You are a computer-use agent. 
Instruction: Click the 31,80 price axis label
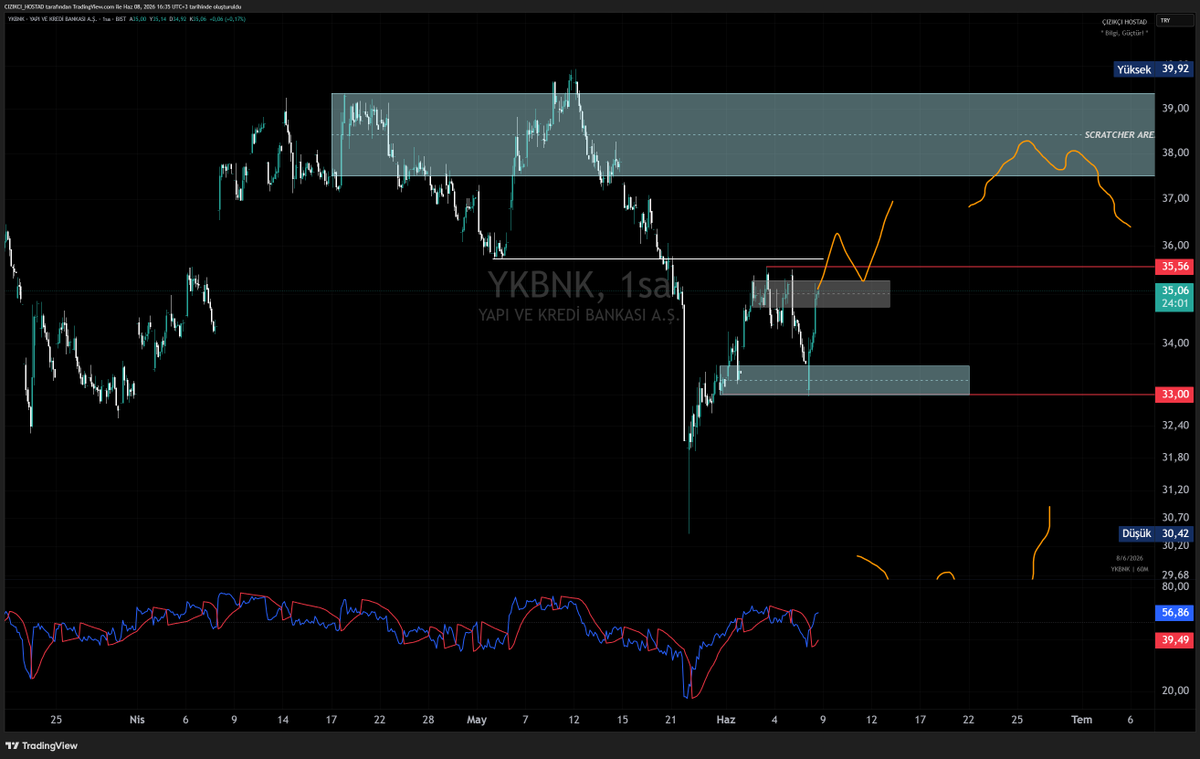(1174, 458)
